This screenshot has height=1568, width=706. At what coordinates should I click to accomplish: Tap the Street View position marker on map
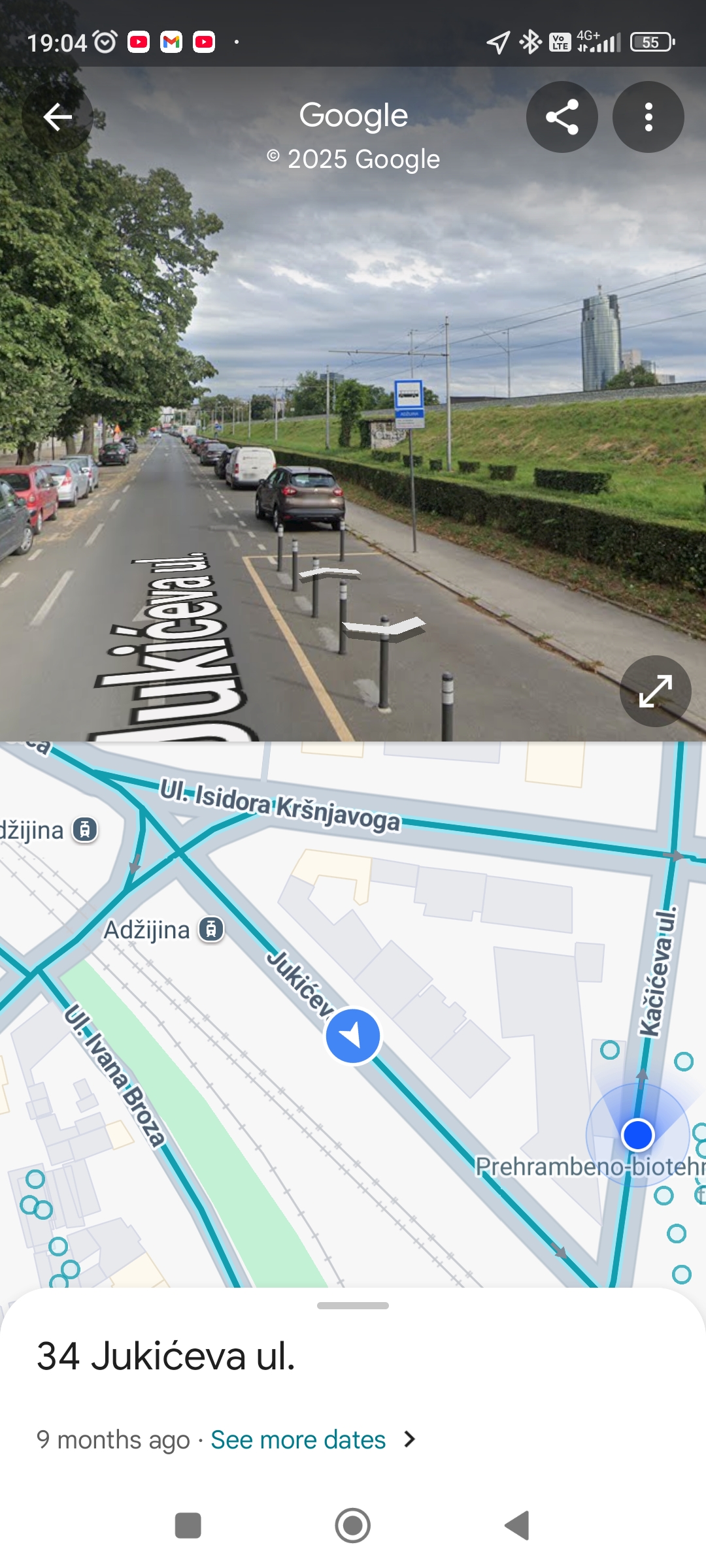353,1036
